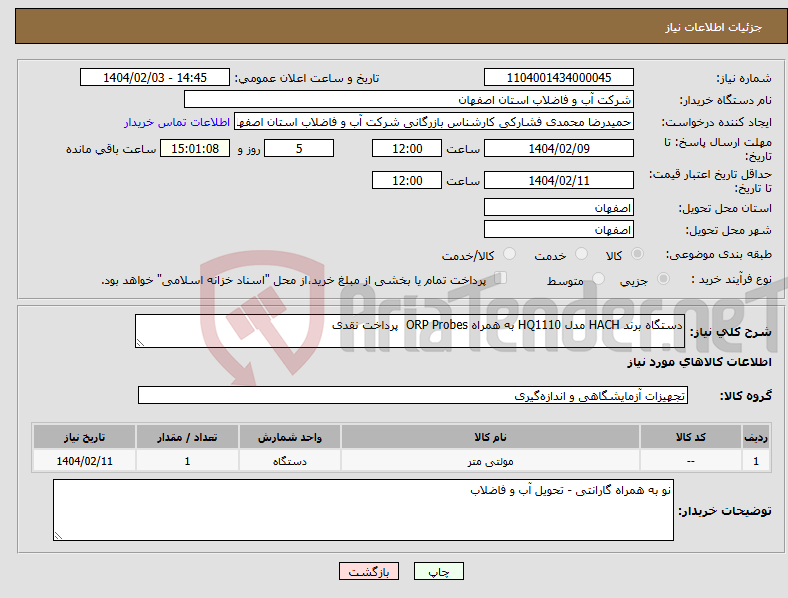The image size is (788, 598).
Task: Select the کالا radio button
Action: pos(637,254)
